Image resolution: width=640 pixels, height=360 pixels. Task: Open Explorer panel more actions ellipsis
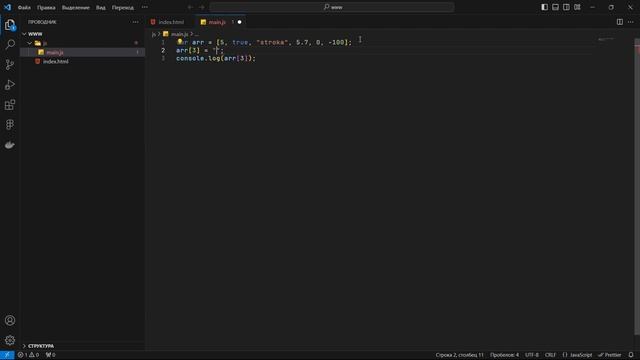click(136, 22)
